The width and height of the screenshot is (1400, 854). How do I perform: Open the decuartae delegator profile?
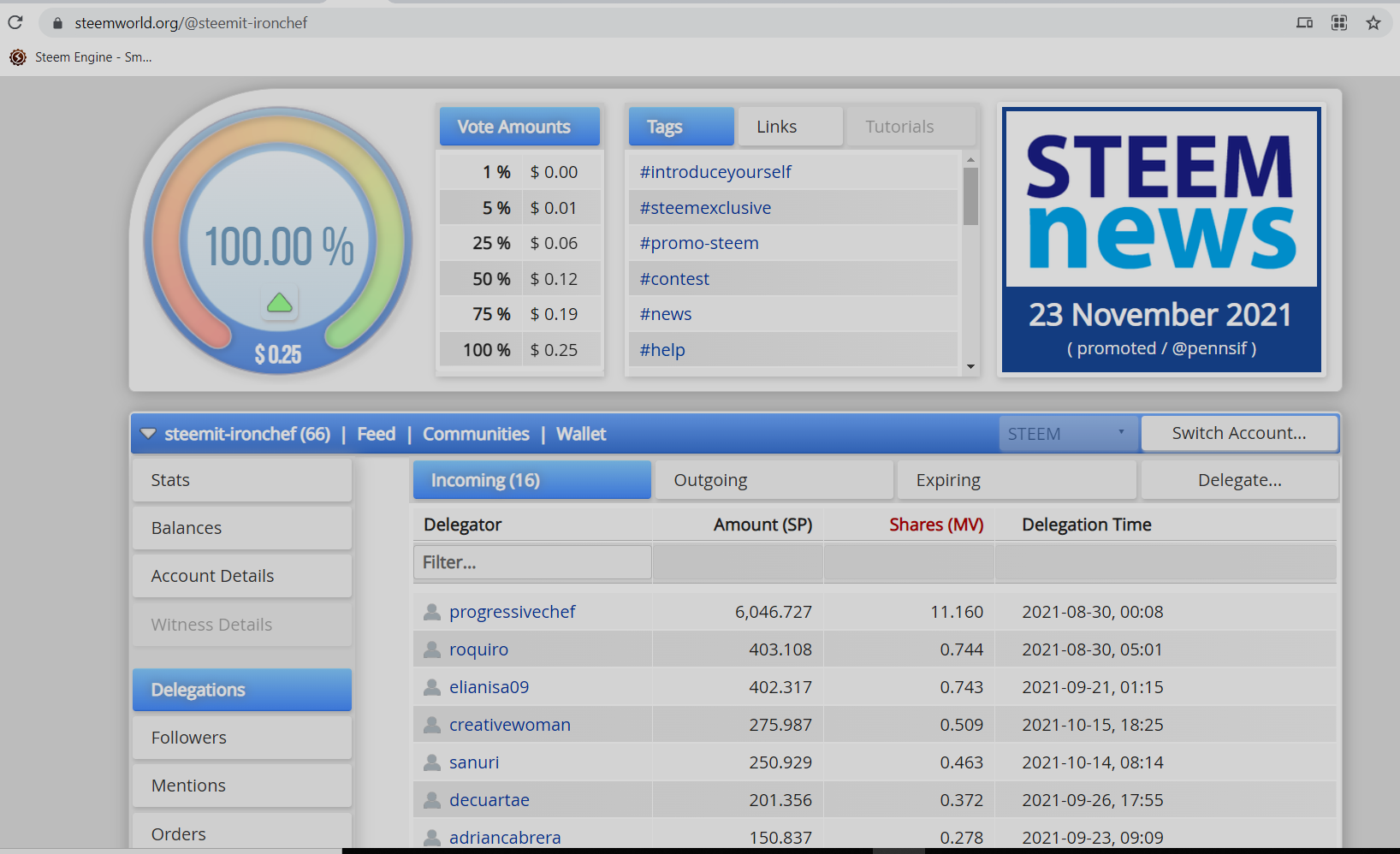point(489,800)
